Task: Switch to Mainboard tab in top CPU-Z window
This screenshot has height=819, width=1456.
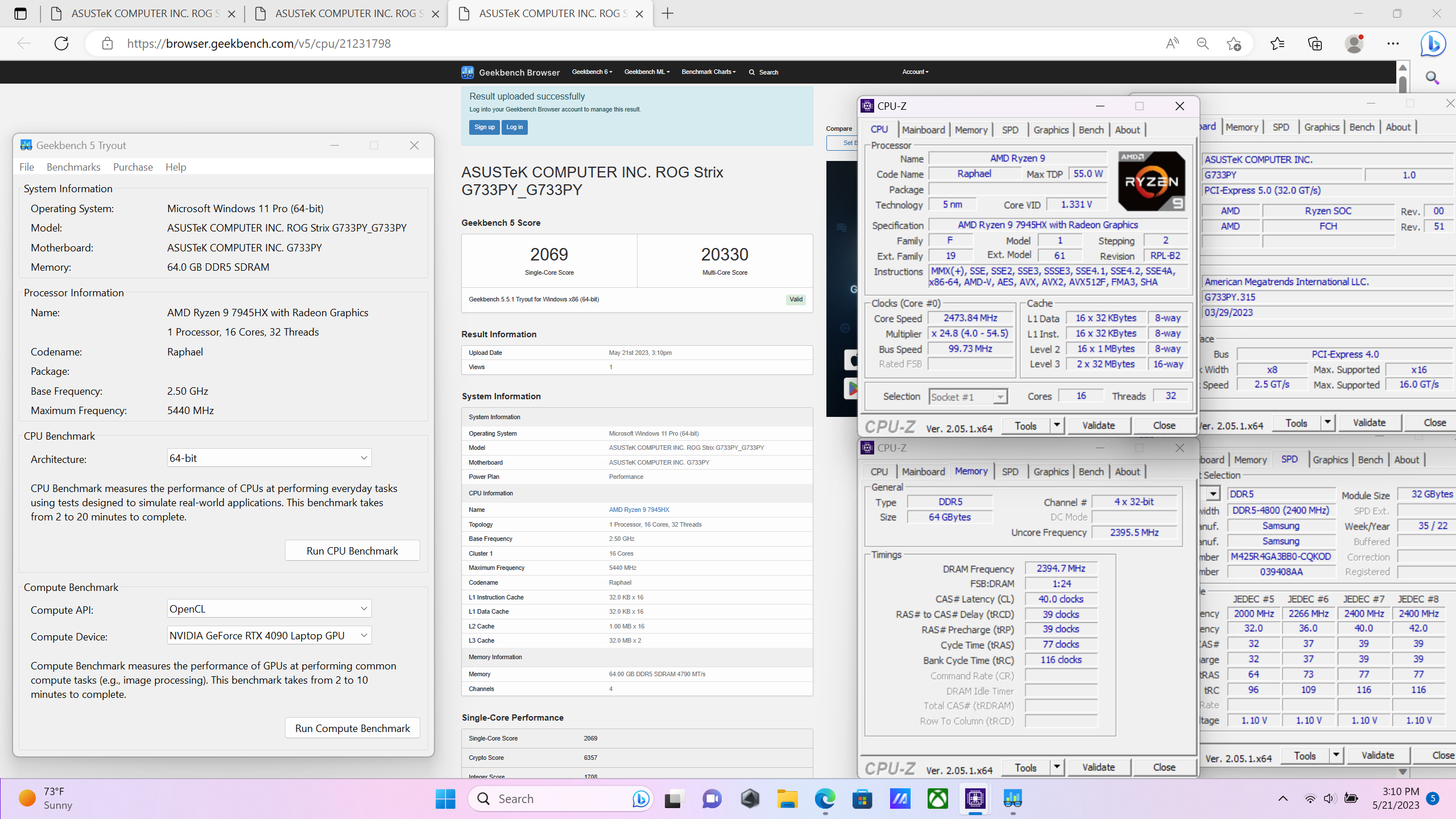Action: pyautogui.click(x=923, y=130)
